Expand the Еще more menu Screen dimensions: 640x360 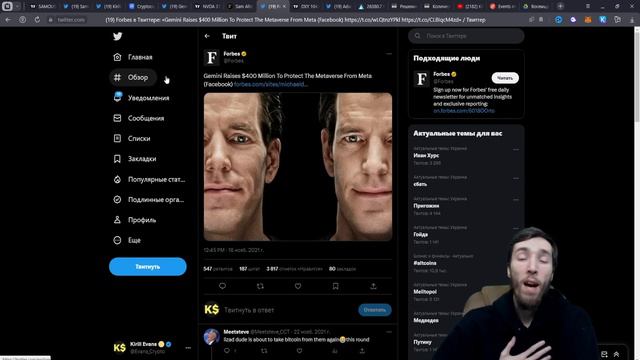127,240
